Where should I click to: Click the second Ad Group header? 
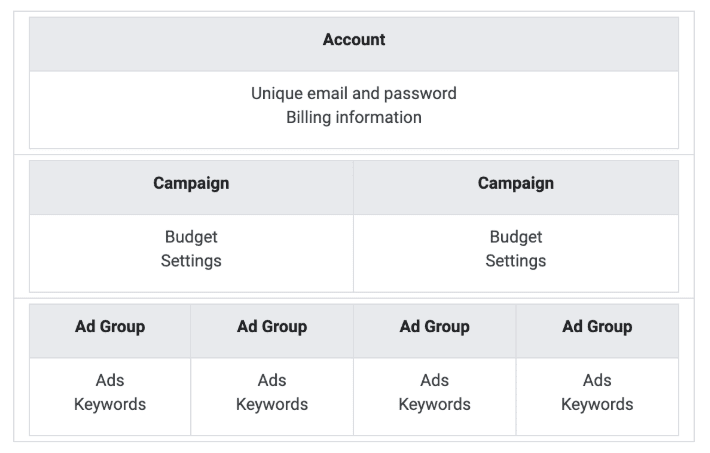272,327
